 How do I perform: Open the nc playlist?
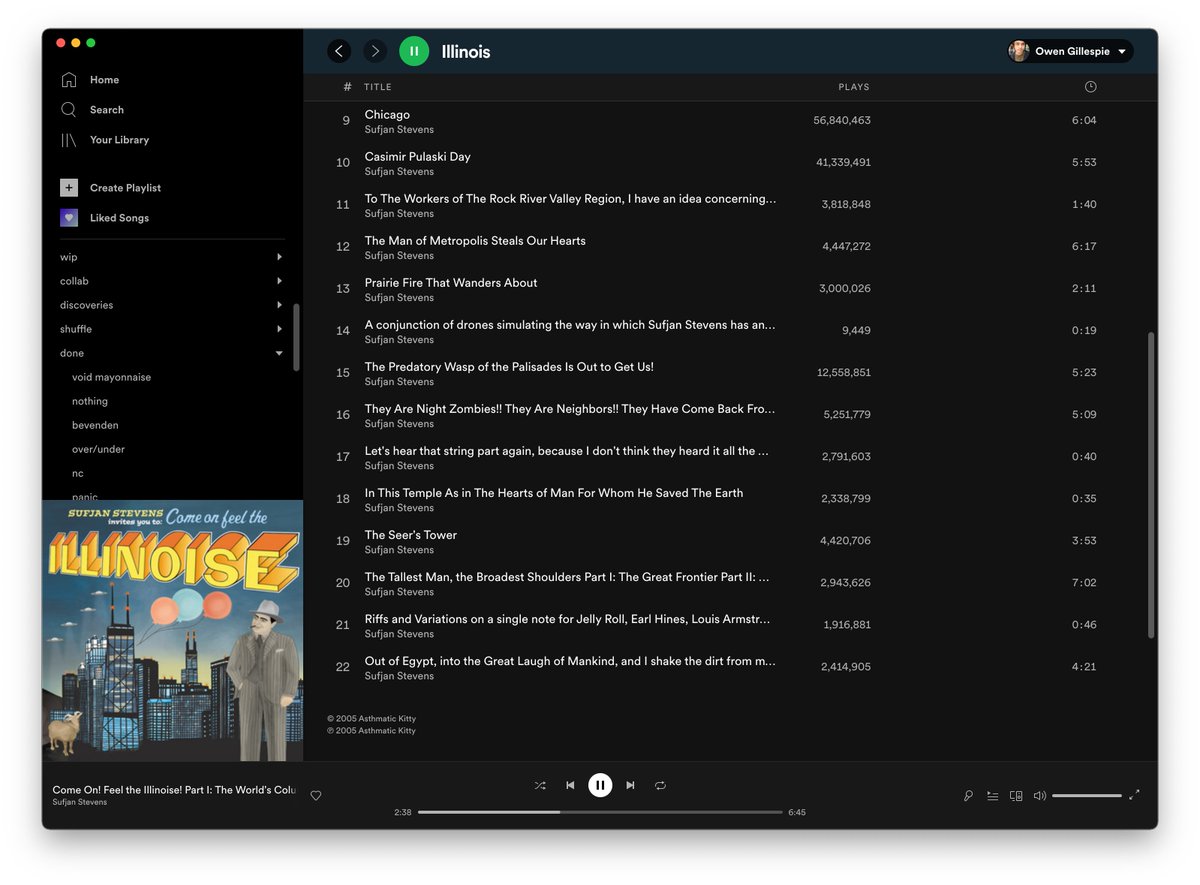coord(78,473)
